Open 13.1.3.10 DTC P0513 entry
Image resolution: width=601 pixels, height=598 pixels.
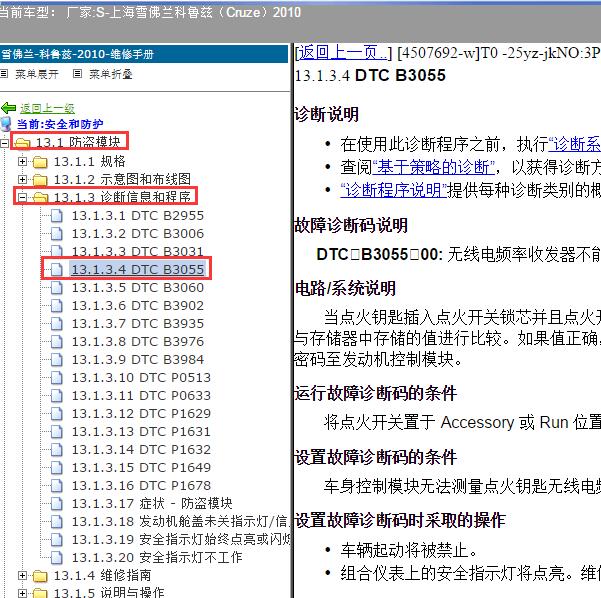point(141,378)
